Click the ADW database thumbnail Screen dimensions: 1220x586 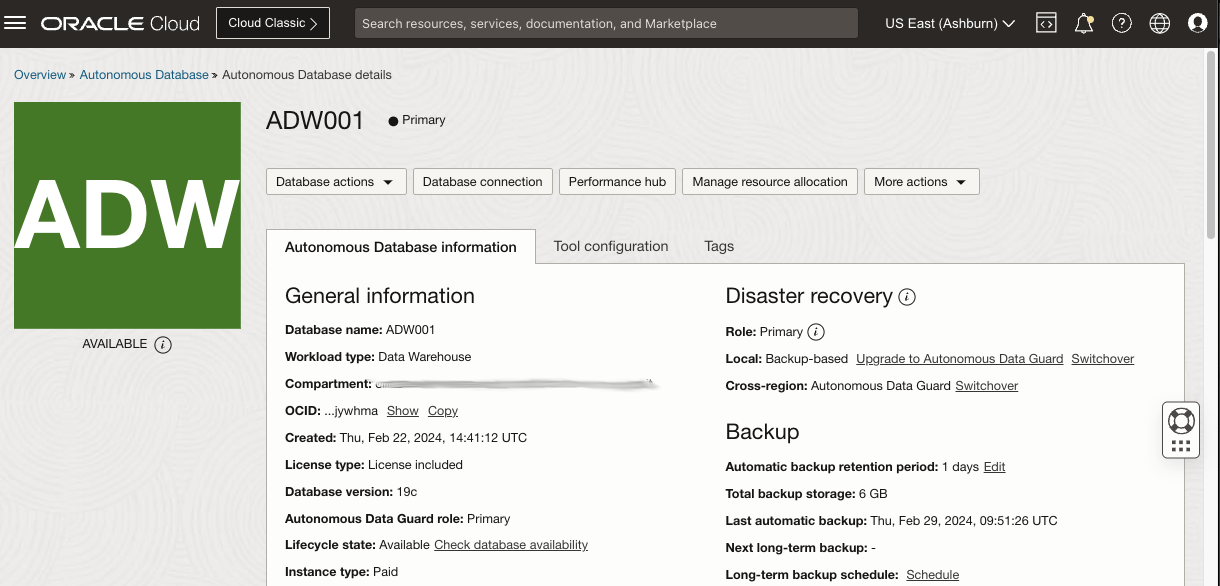pos(127,215)
